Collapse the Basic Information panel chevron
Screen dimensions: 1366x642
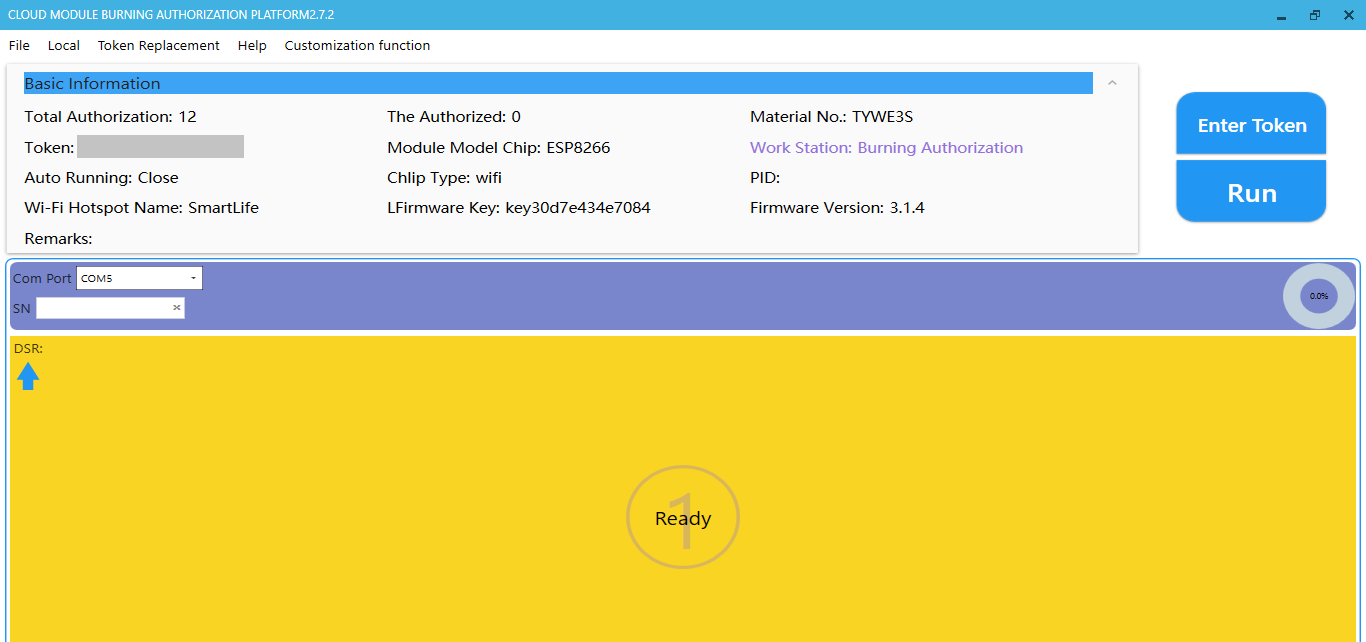coord(1112,83)
